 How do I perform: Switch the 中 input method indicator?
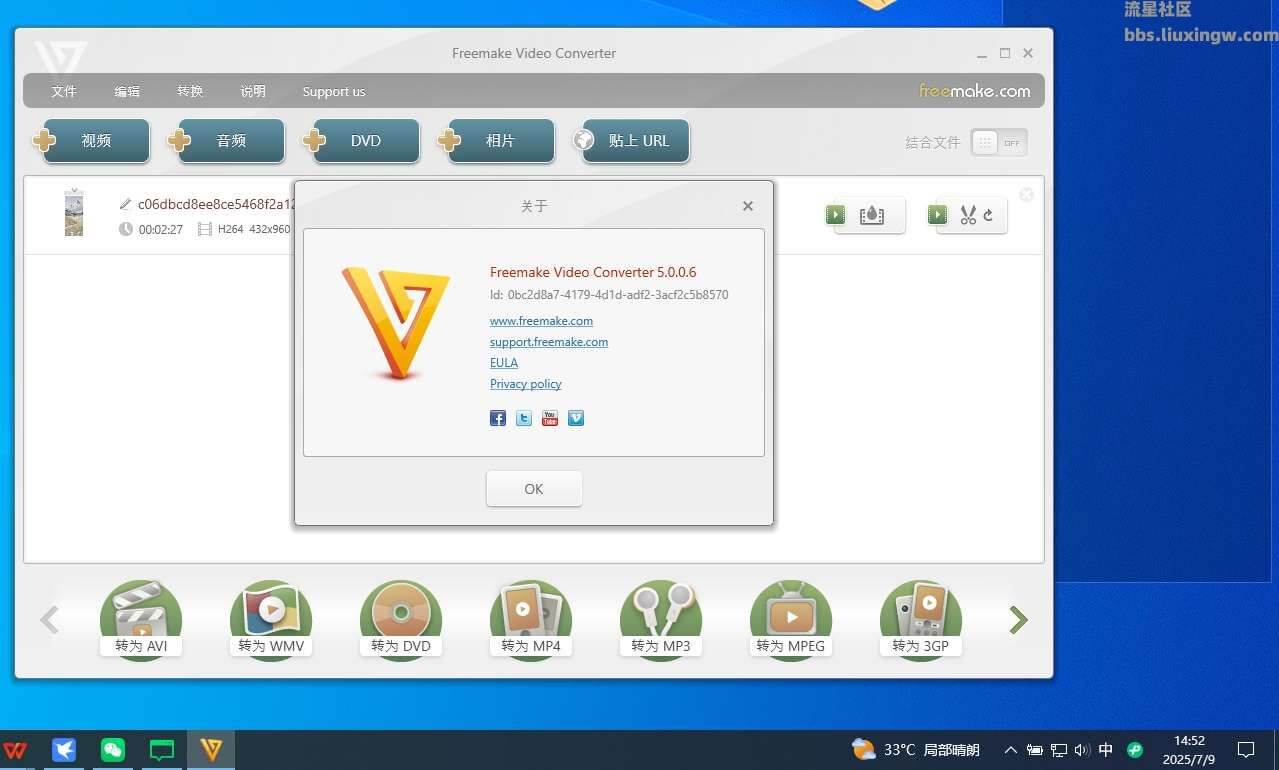pos(1105,750)
